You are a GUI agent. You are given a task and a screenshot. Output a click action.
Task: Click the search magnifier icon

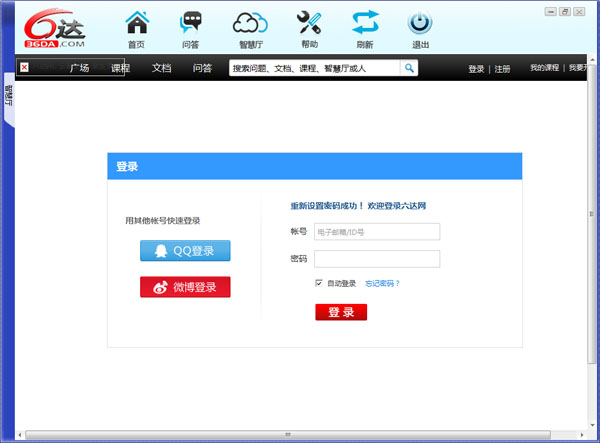pyautogui.click(x=409, y=68)
